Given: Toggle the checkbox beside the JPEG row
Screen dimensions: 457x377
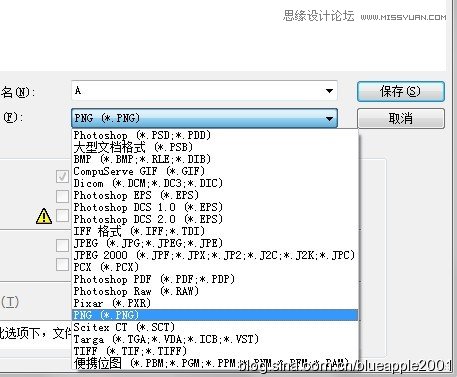Looking at the screenshot, I should 63,245.
